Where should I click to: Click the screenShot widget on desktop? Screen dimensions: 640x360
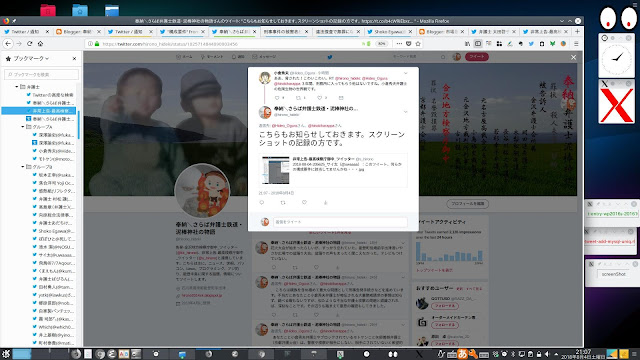[613, 274]
